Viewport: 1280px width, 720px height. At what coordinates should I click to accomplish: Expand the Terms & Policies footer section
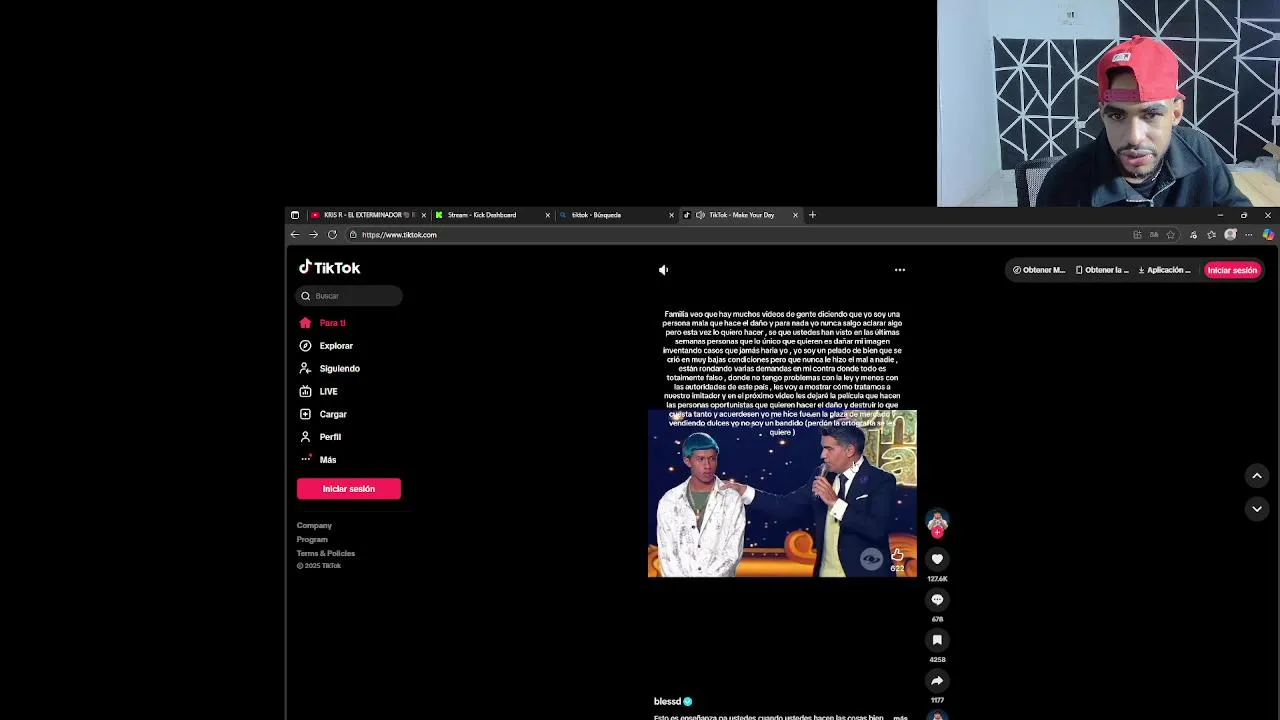click(326, 553)
